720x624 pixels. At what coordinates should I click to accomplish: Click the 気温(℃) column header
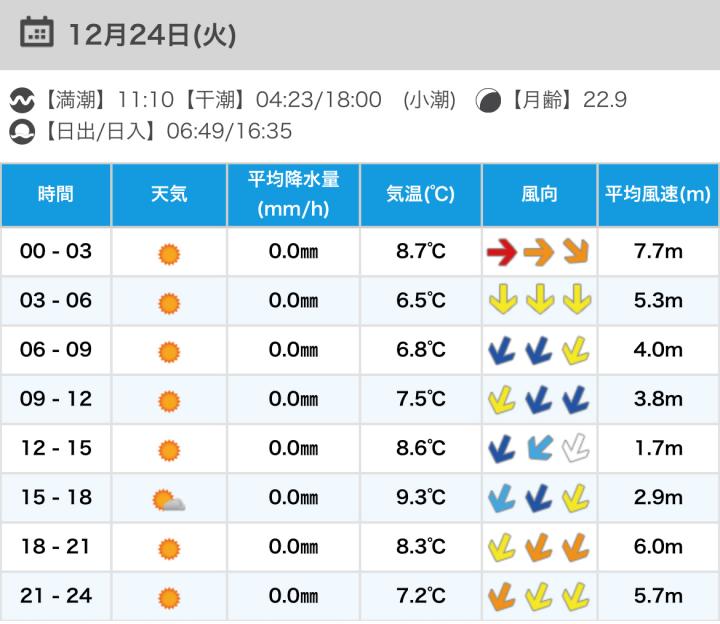421,195
